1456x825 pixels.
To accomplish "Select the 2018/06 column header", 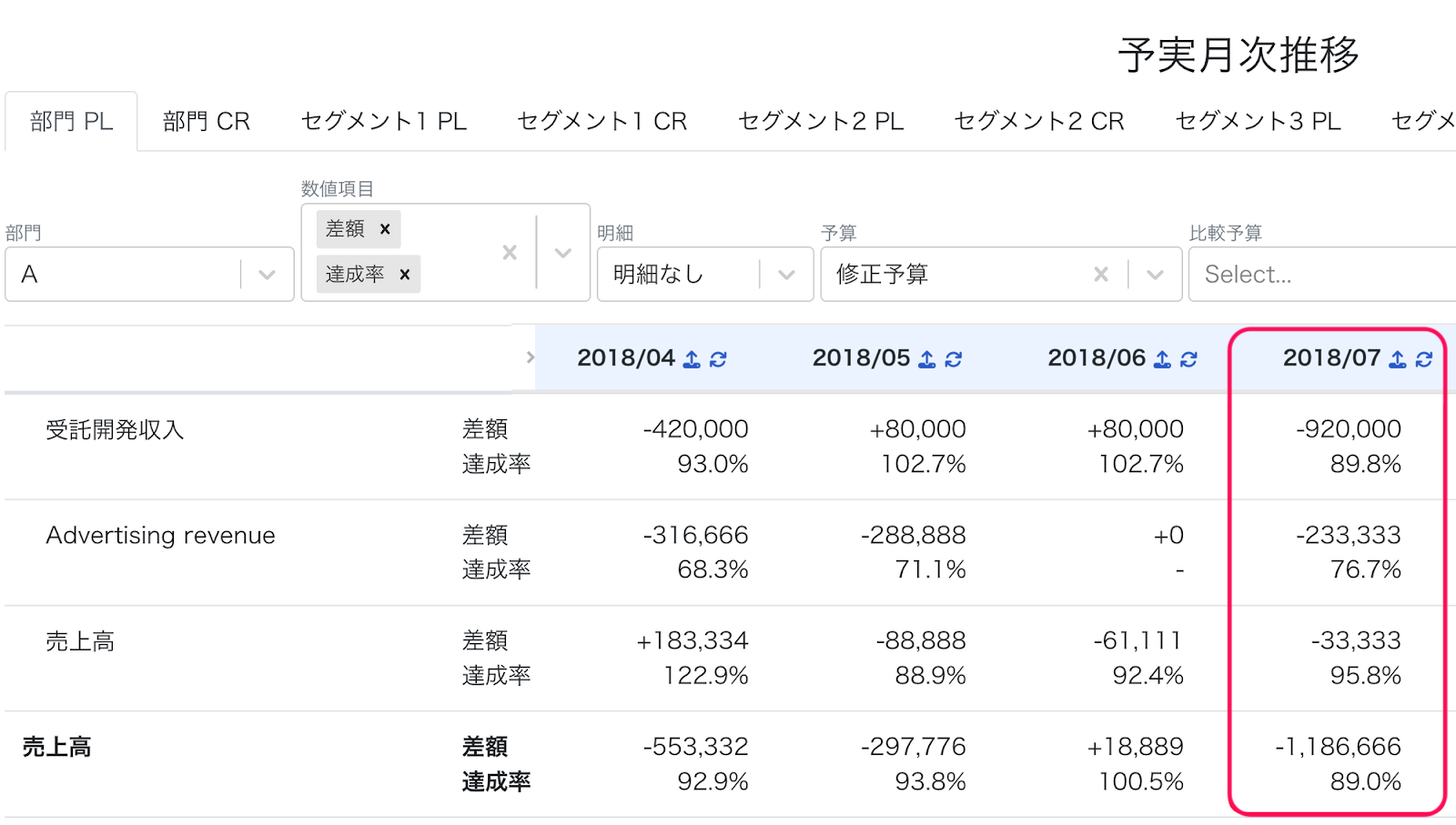I will 1097,357.
